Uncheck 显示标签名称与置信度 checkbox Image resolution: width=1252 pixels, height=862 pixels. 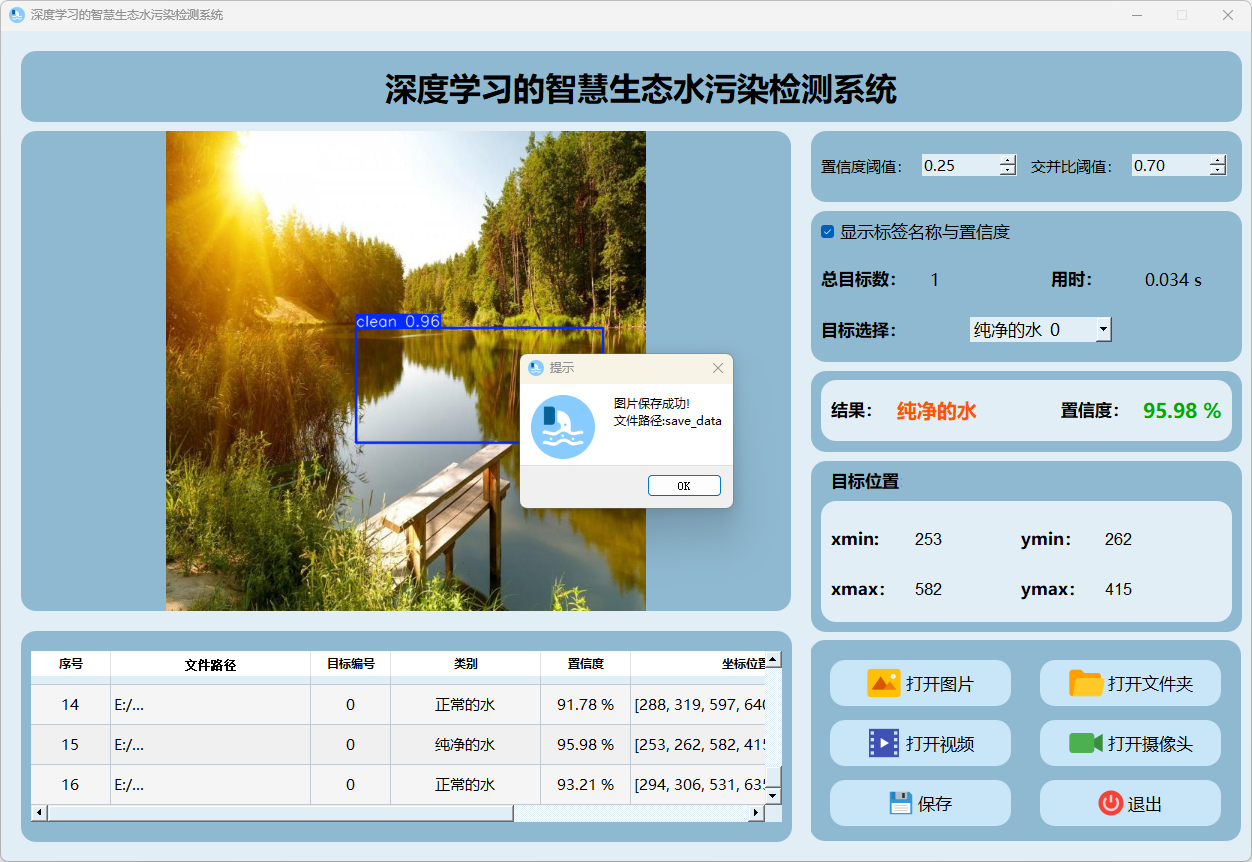point(828,232)
